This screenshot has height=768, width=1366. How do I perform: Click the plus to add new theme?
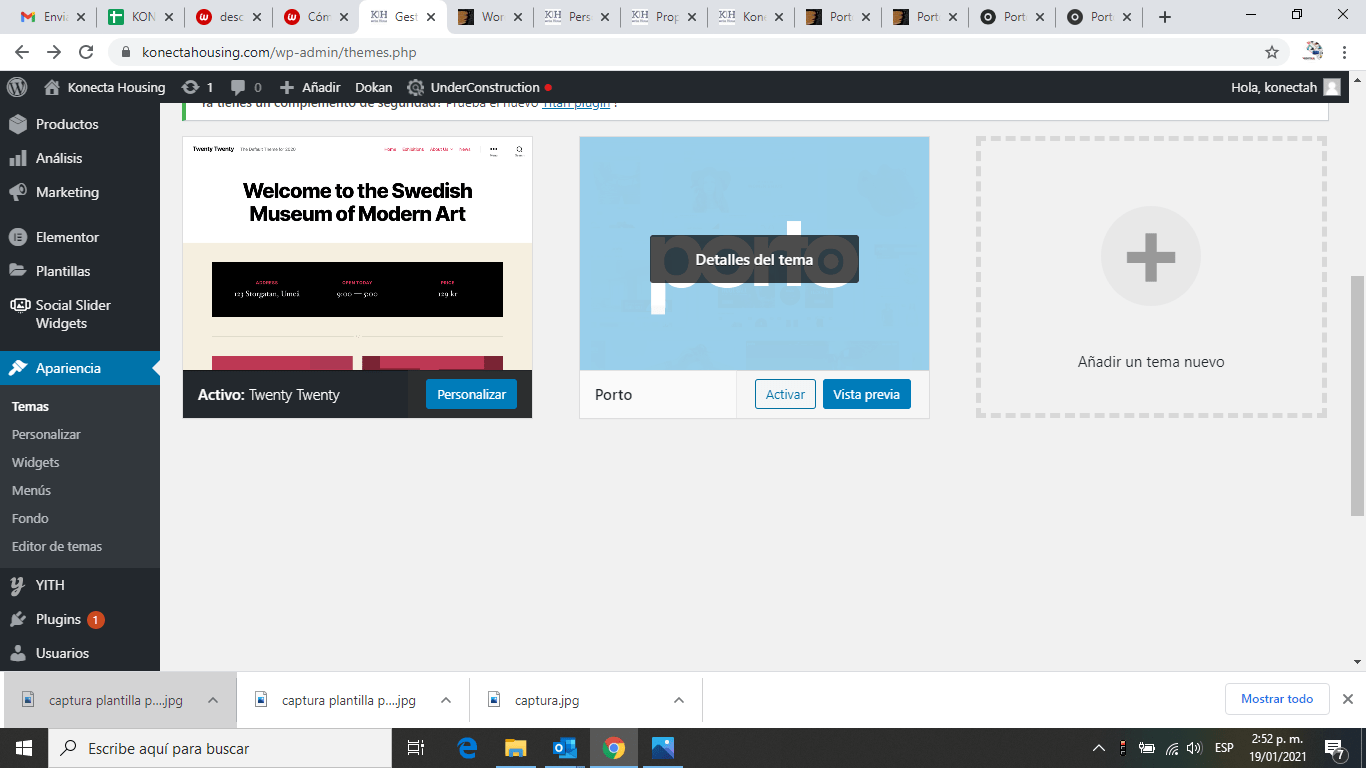[x=1151, y=257]
